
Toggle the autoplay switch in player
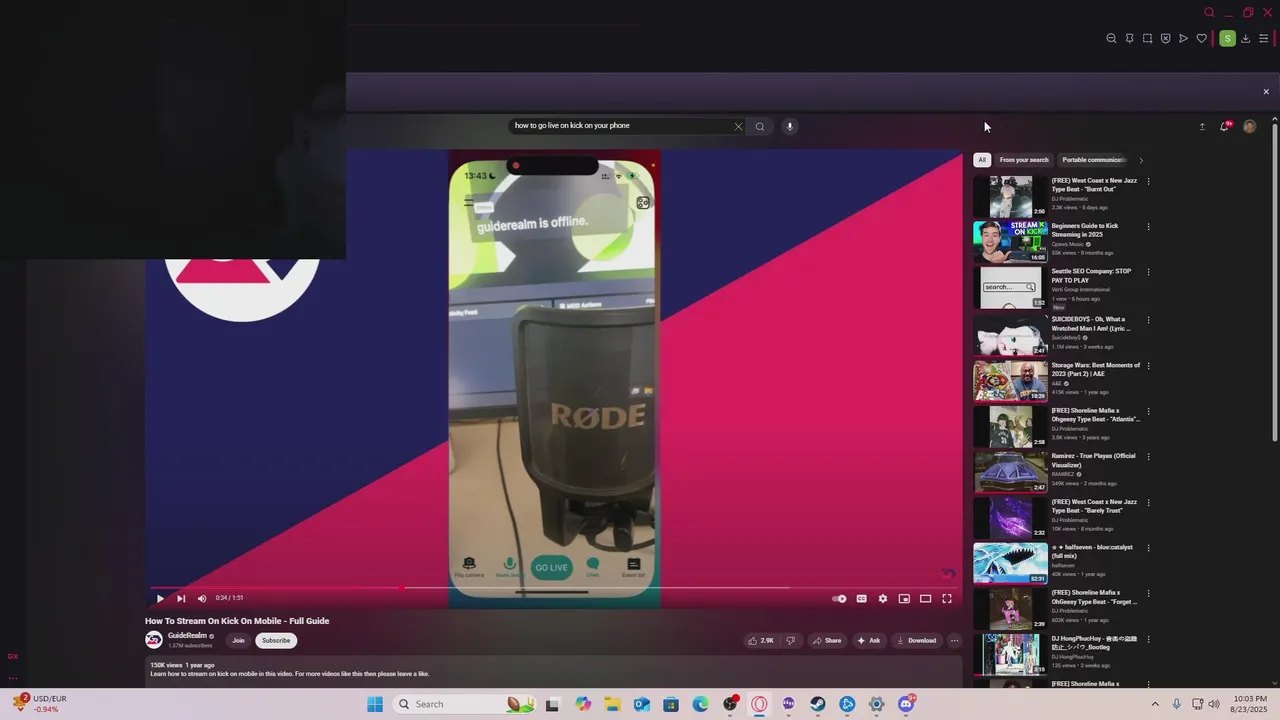click(x=840, y=599)
